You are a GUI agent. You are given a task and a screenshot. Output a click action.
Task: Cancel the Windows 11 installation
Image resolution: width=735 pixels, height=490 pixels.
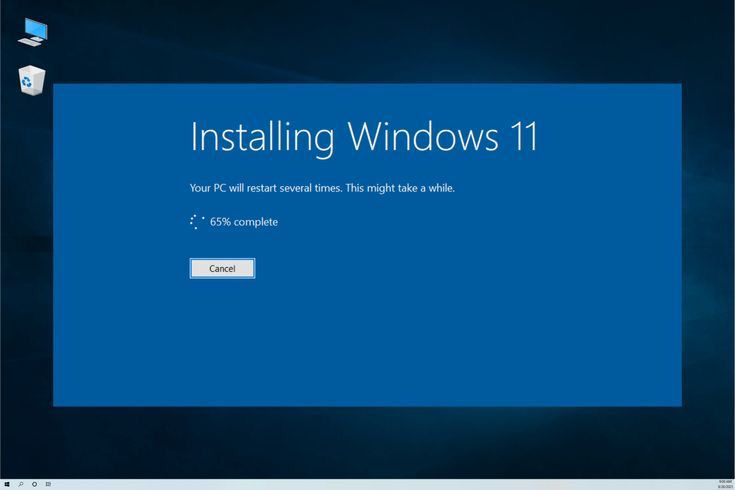222,268
